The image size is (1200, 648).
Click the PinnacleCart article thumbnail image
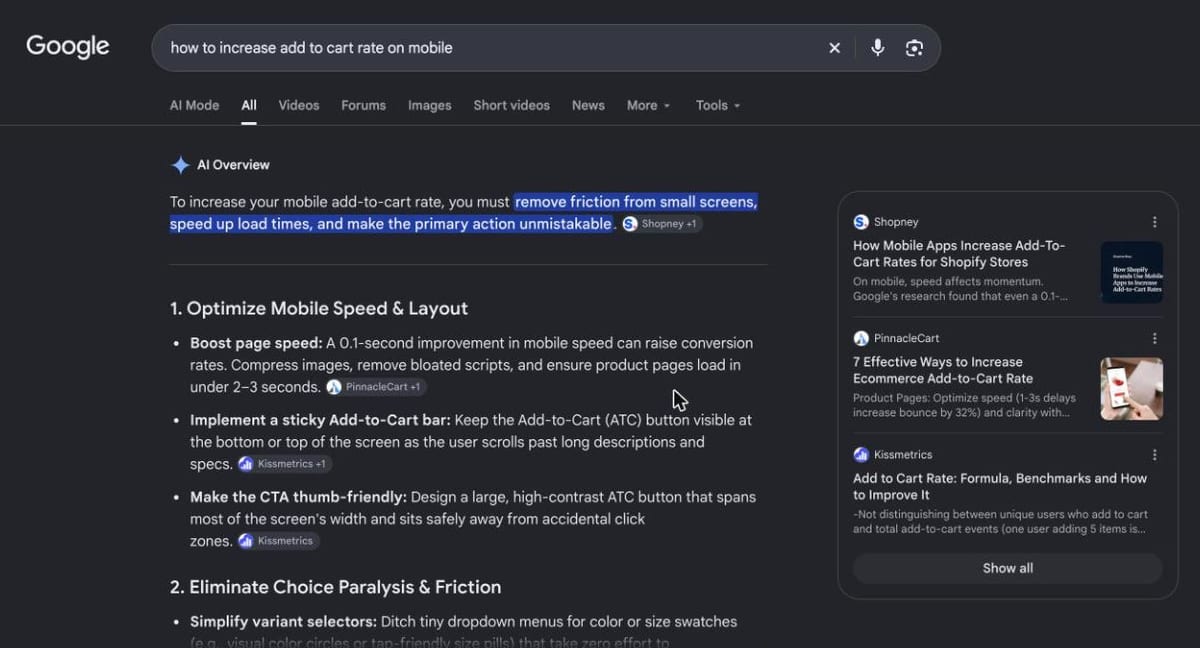1132,388
